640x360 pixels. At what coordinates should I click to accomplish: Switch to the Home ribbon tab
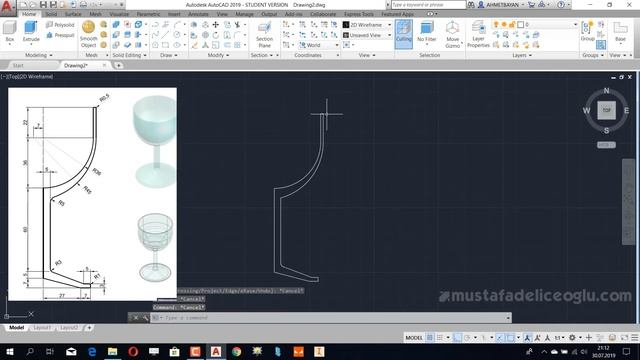click(x=29, y=14)
